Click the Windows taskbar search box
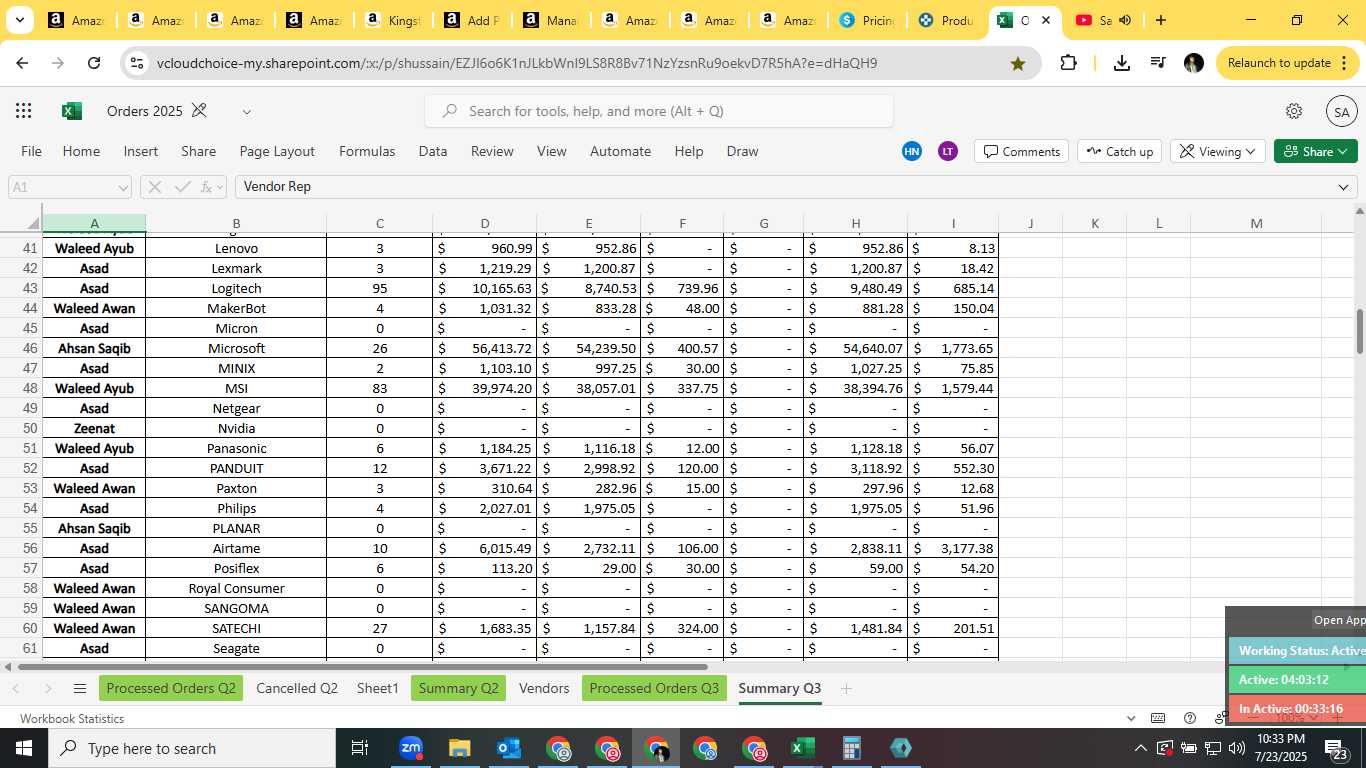 [x=192, y=748]
